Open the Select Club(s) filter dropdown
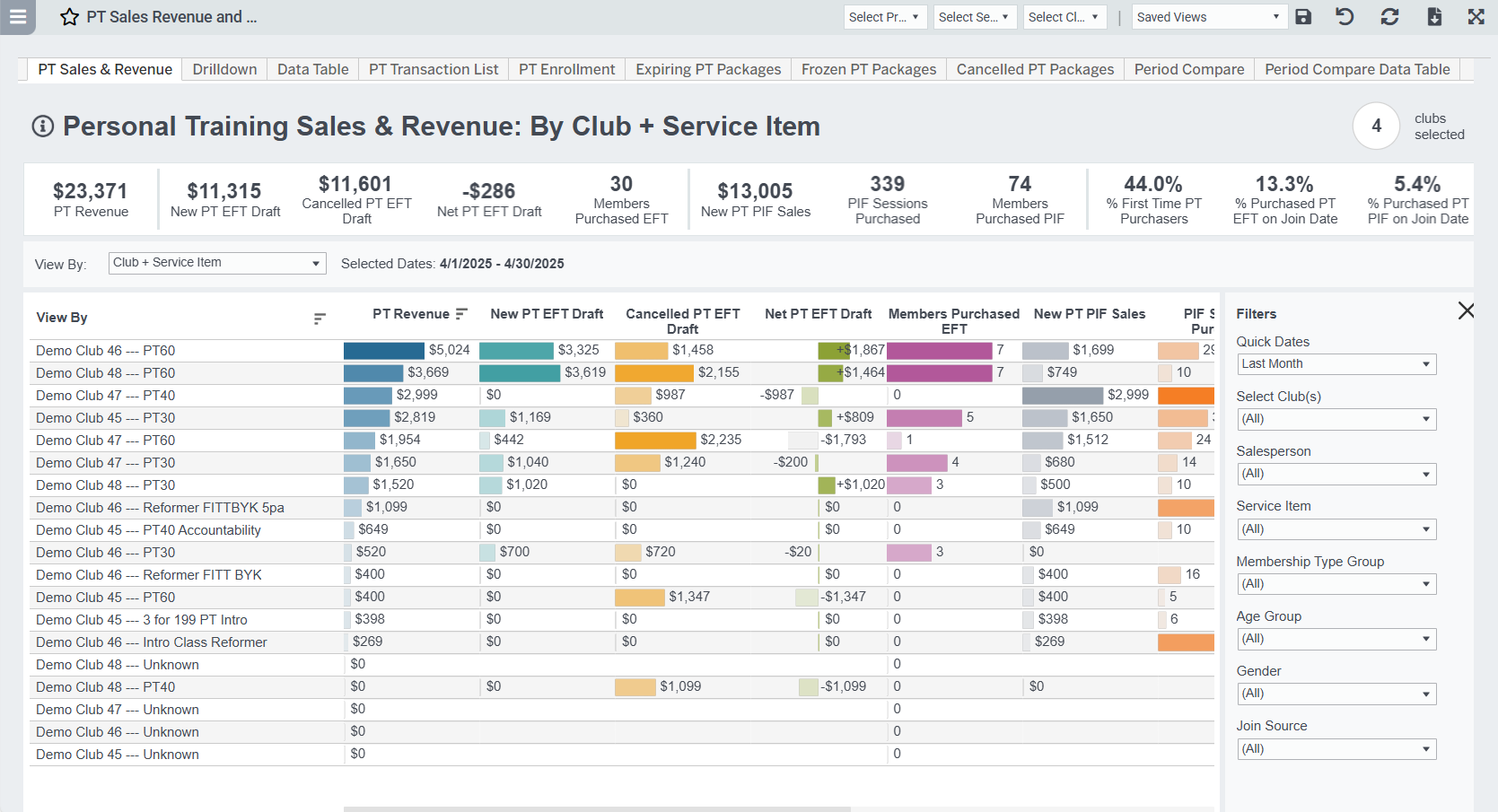The image size is (1498, 812). point(1336,419)
